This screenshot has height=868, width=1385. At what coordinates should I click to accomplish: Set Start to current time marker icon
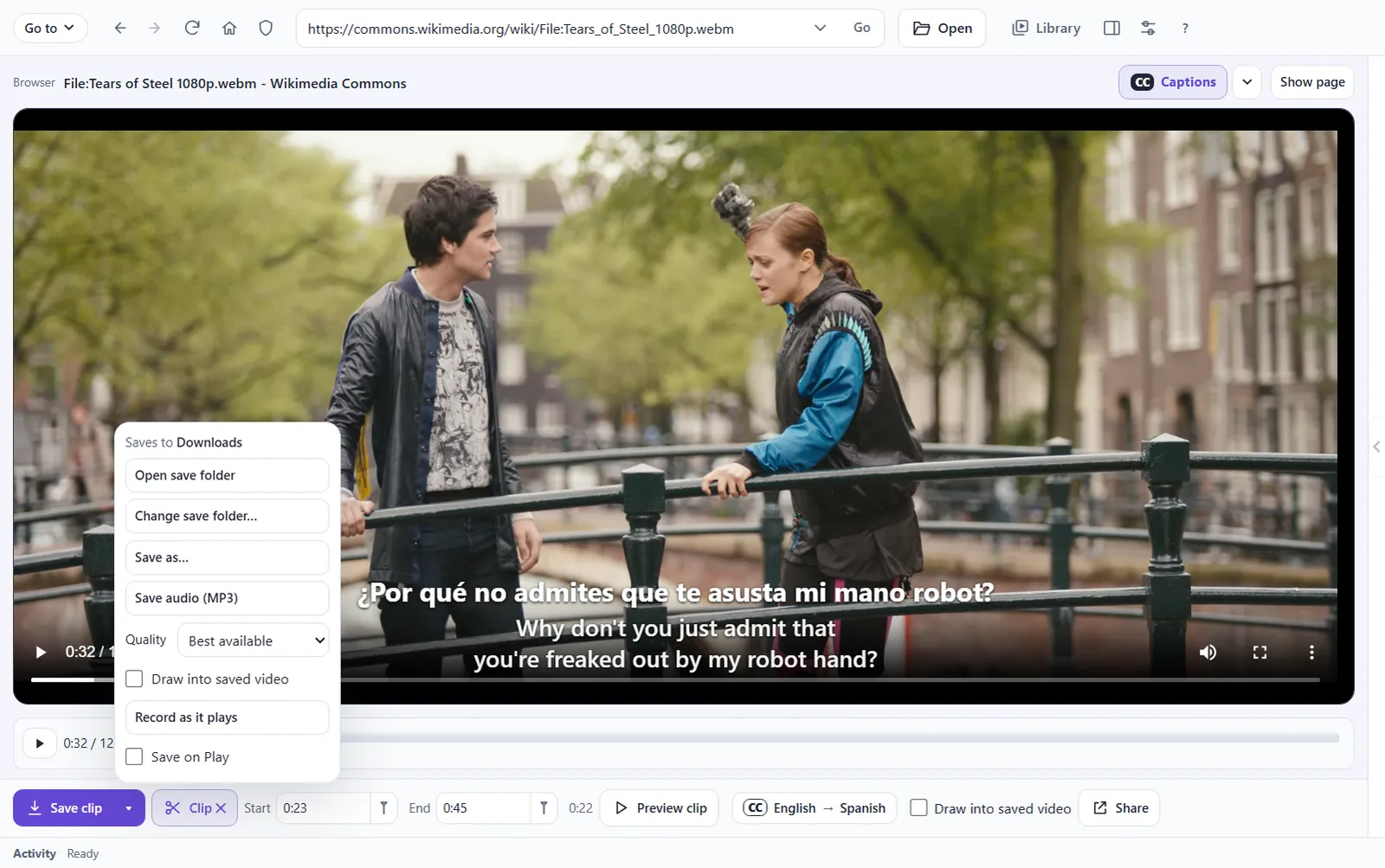point(383,807)
